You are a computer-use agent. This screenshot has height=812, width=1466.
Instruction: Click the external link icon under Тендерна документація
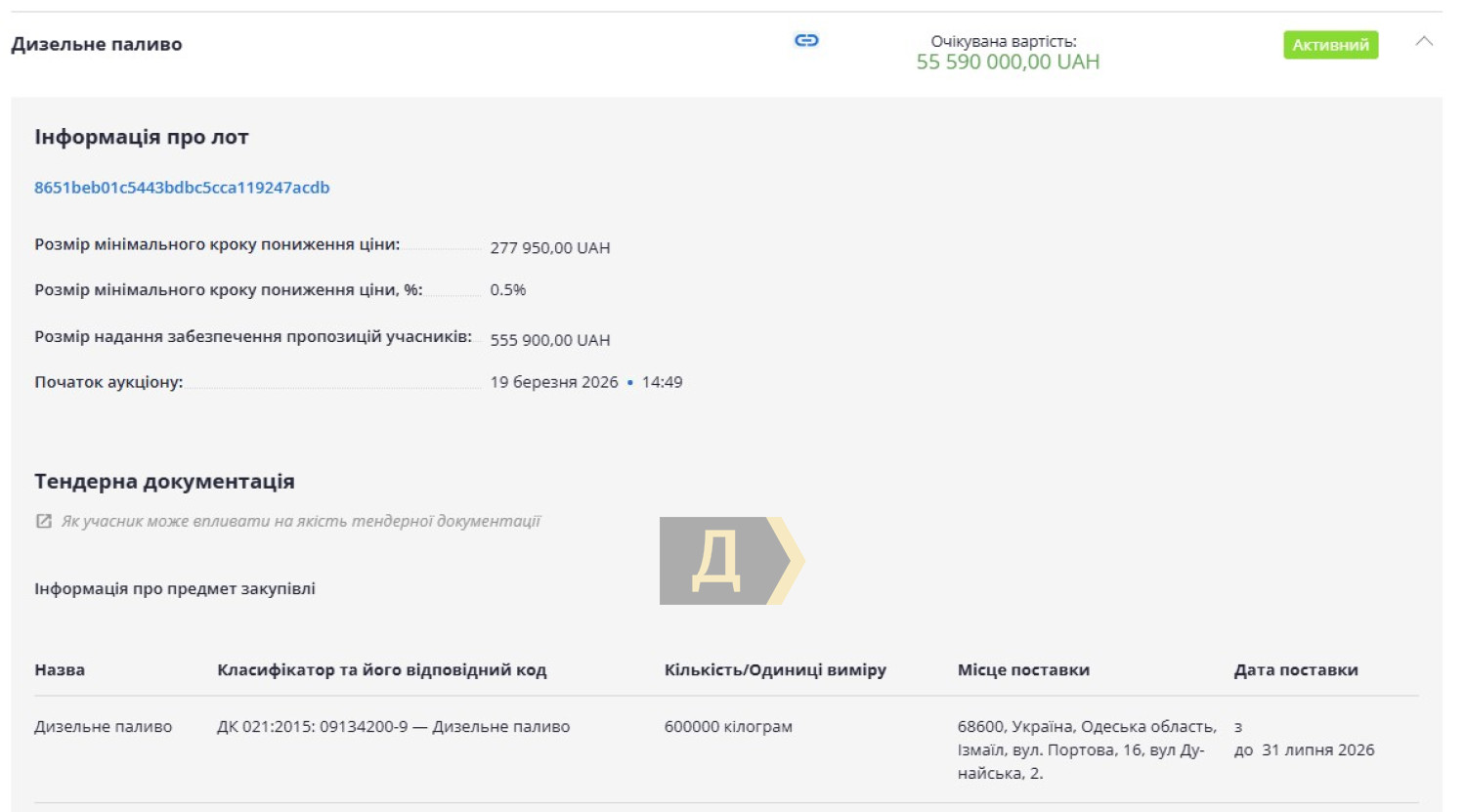44,522
